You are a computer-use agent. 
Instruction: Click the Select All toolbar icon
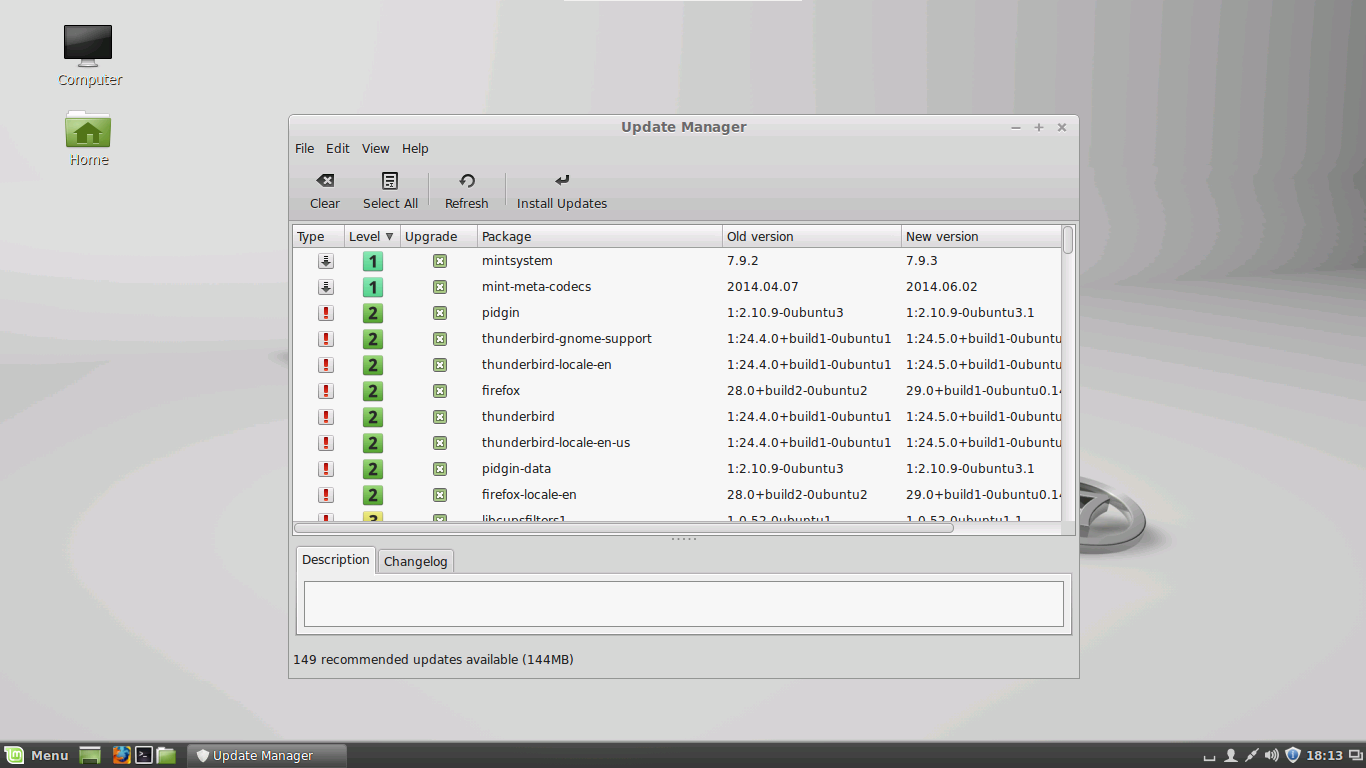390,181
